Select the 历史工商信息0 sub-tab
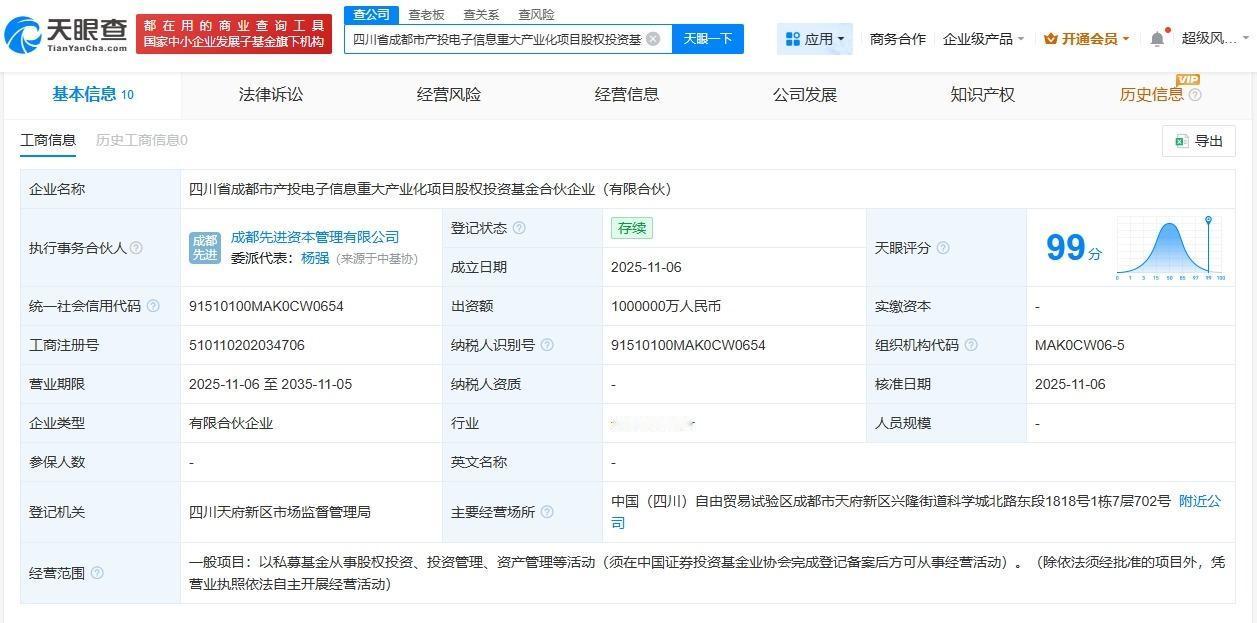This screenshot has width=1257, height=623. [142, 140]
